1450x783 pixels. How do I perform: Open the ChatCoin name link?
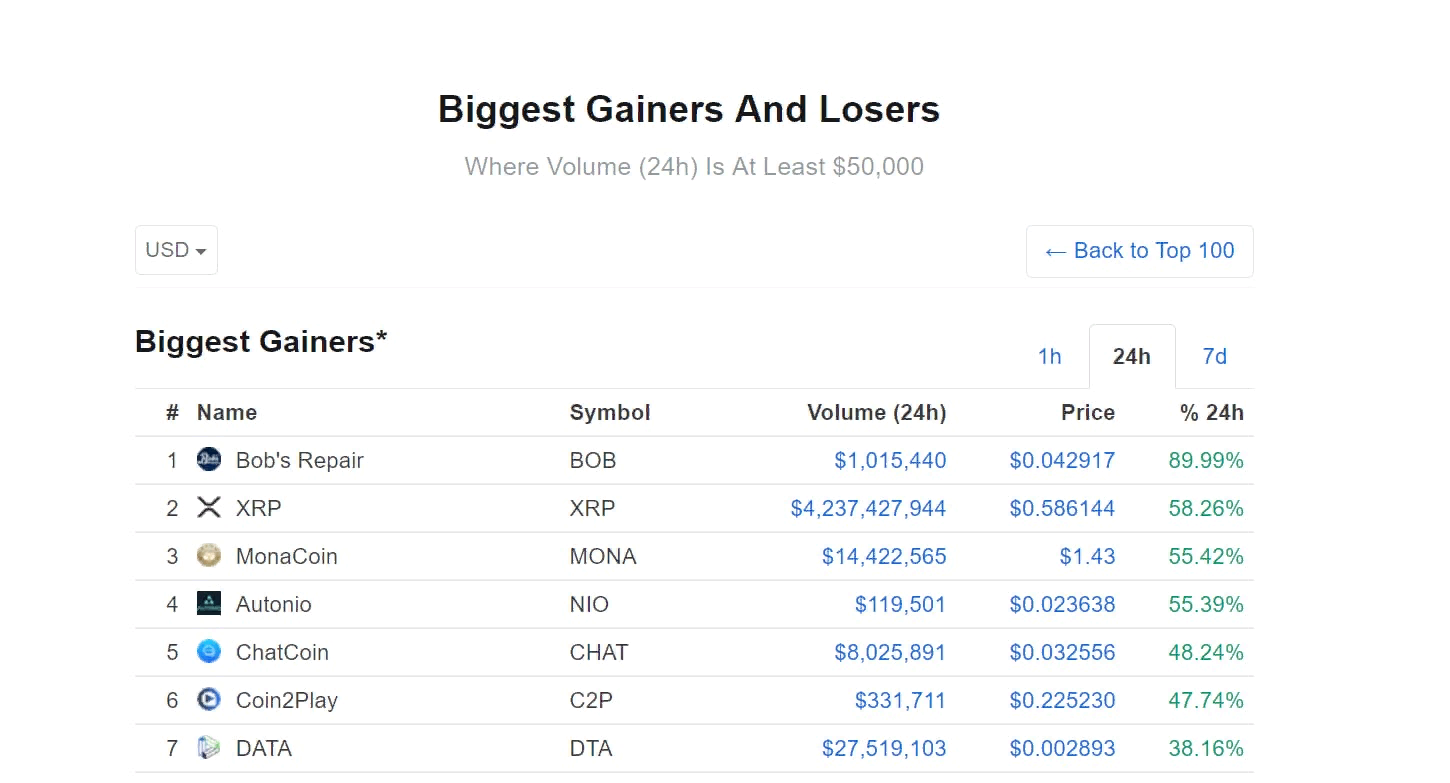pos(282,653)
